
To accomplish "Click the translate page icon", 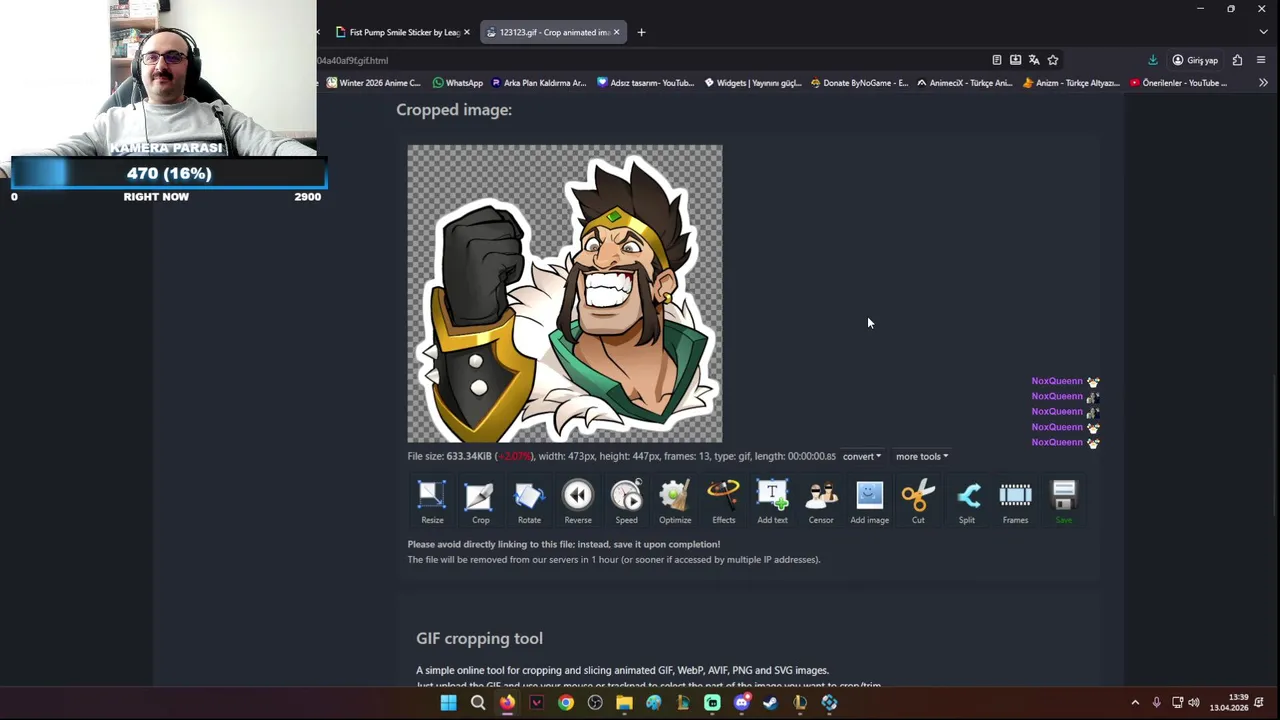I will point(1034,60).
